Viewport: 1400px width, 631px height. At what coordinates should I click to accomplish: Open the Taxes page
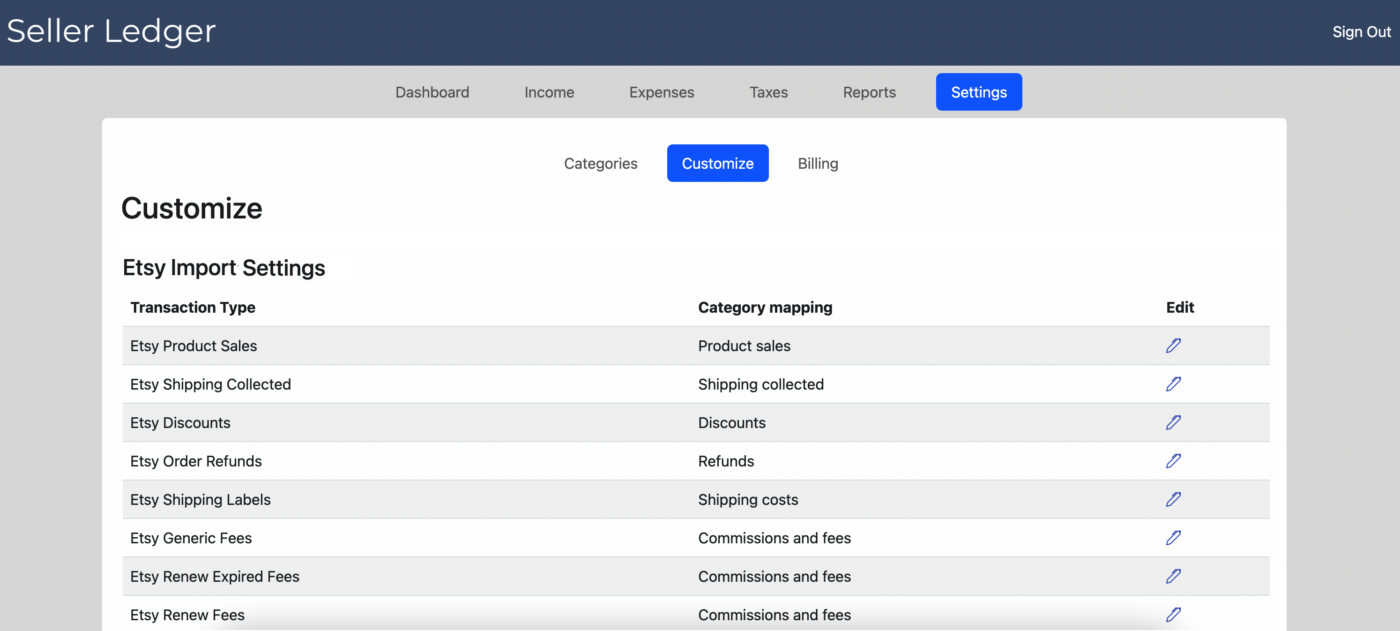[768, 91]
